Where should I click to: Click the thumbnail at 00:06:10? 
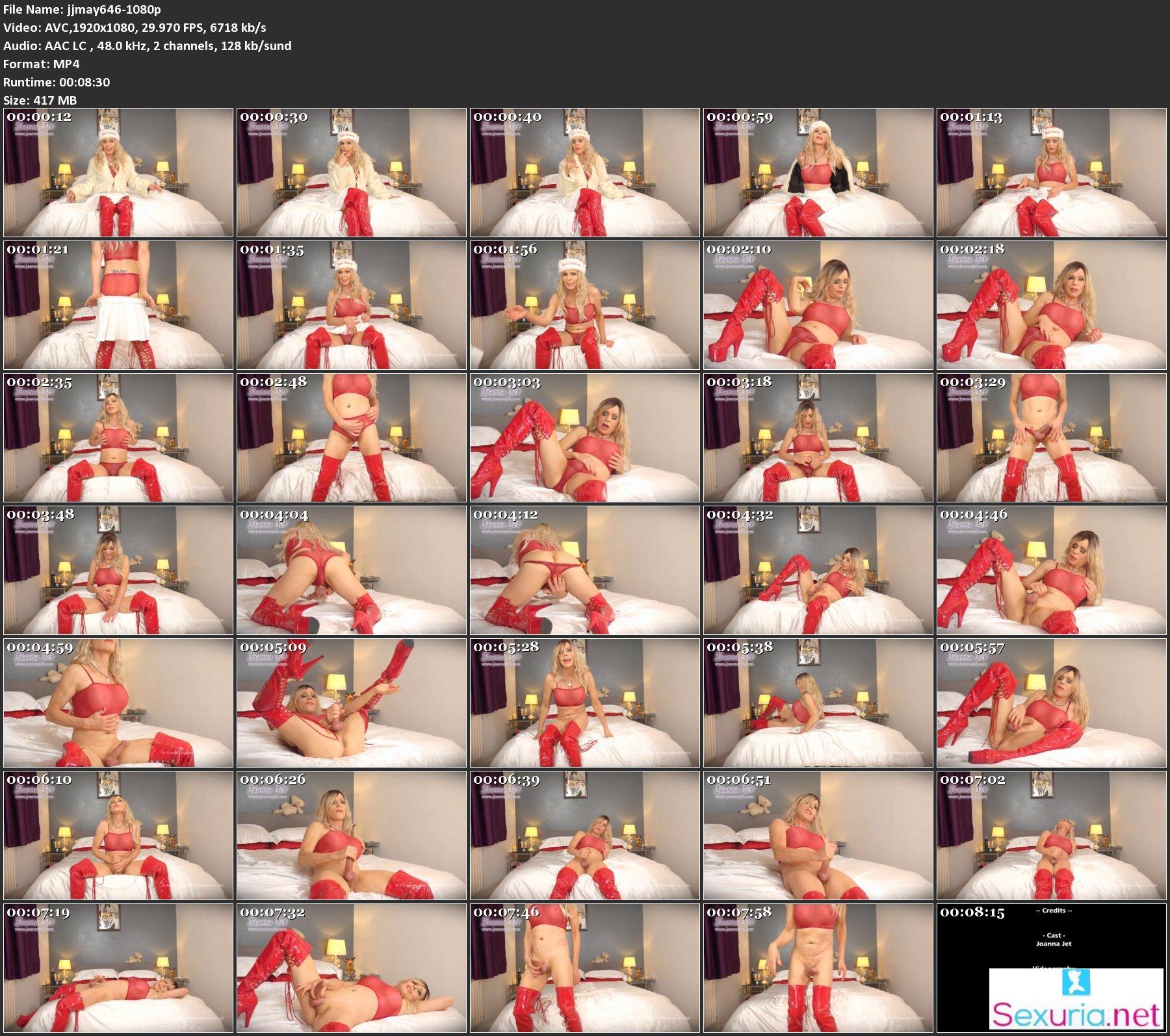pyautogui.click(x=118, y=835)
